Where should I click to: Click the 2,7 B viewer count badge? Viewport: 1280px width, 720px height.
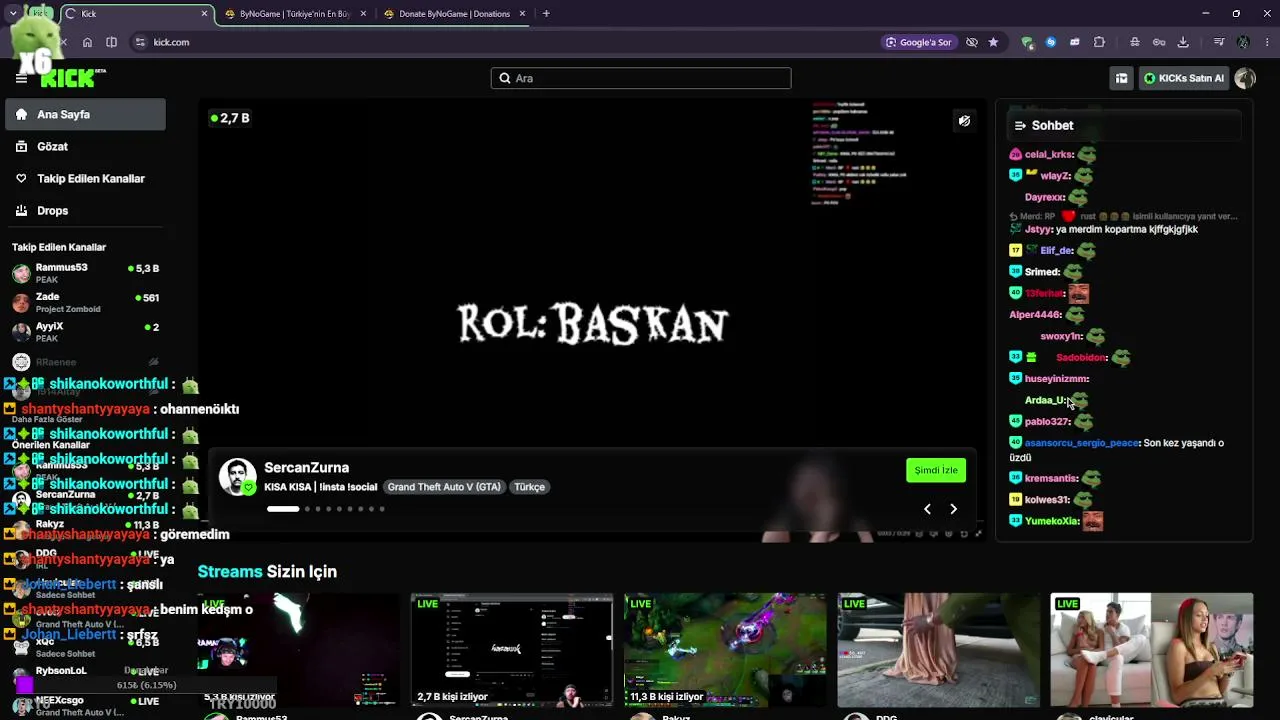(230, 118)
